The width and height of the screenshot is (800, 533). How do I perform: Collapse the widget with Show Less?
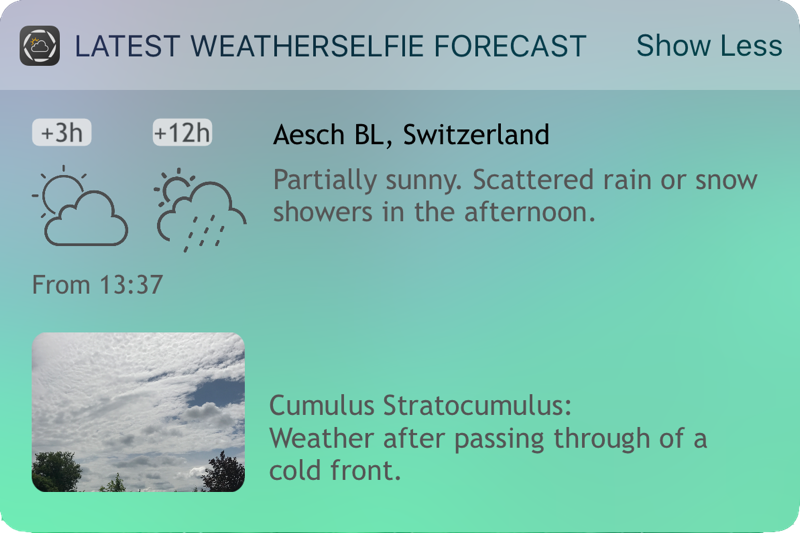click(x=709, y=46)
